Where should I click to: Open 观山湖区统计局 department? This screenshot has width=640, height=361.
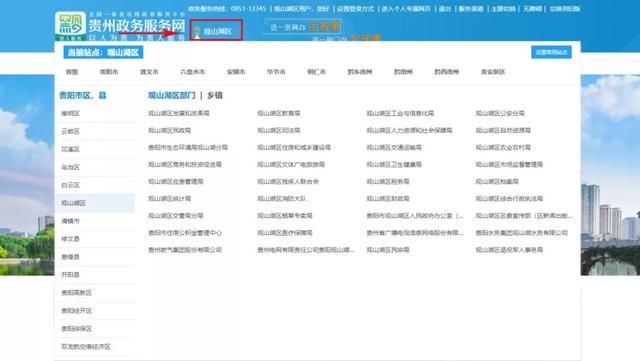coord(169,199)
